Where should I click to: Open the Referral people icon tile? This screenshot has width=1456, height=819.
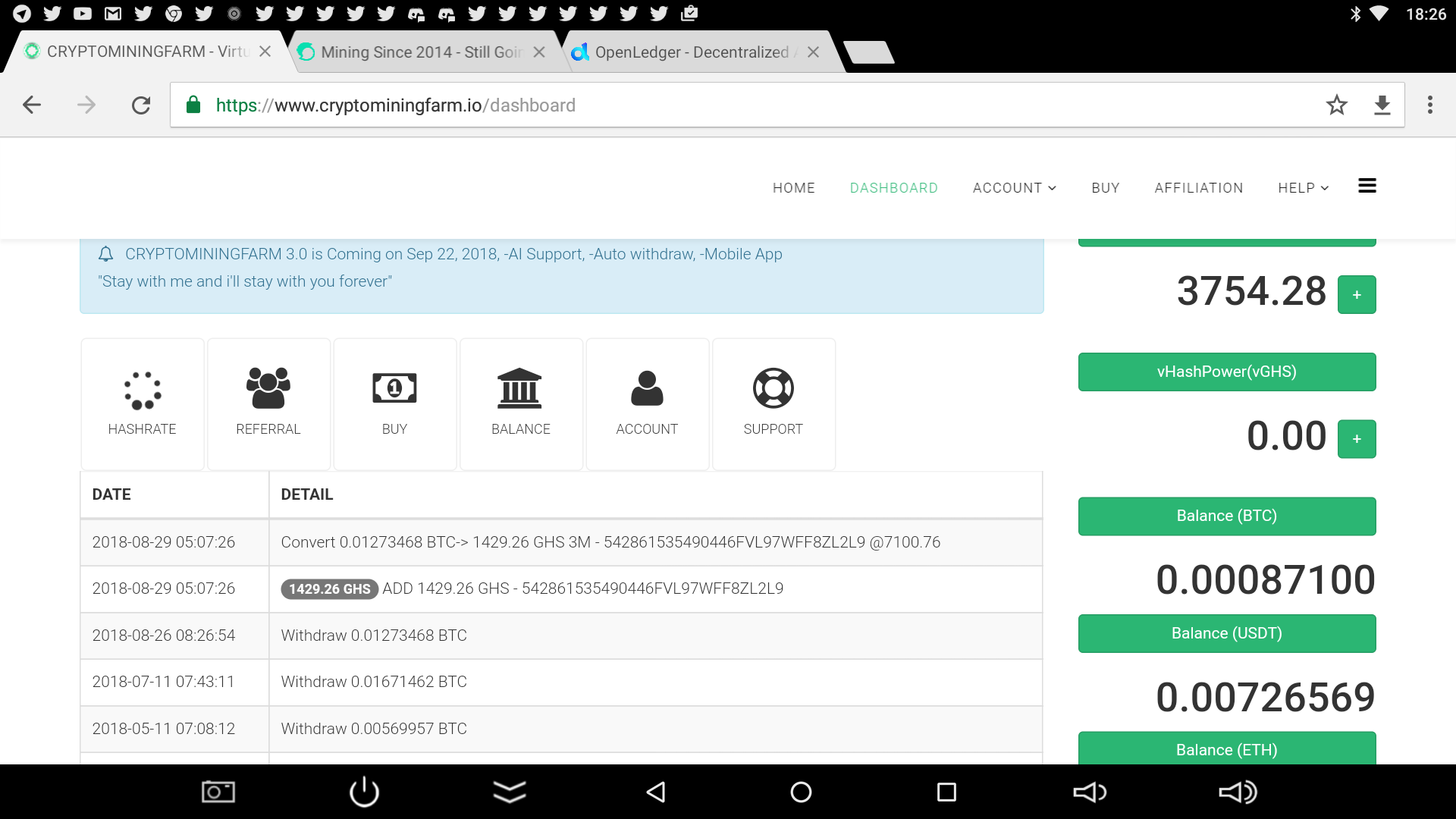pos(268,403)
